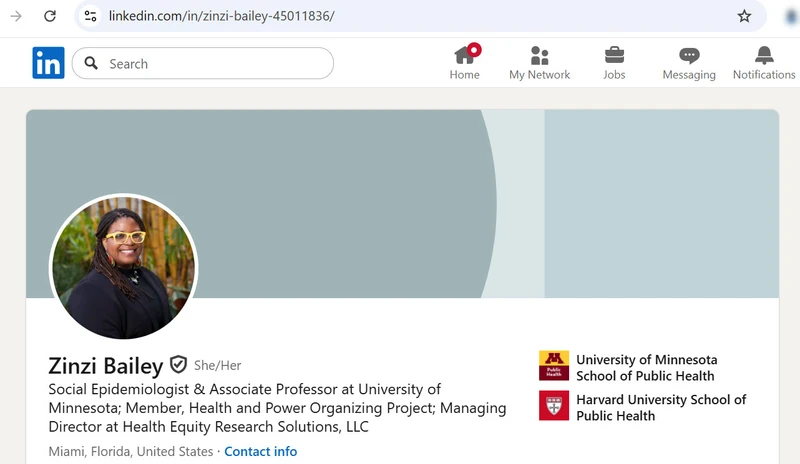Bookmark this page with the star

(744, 16)
